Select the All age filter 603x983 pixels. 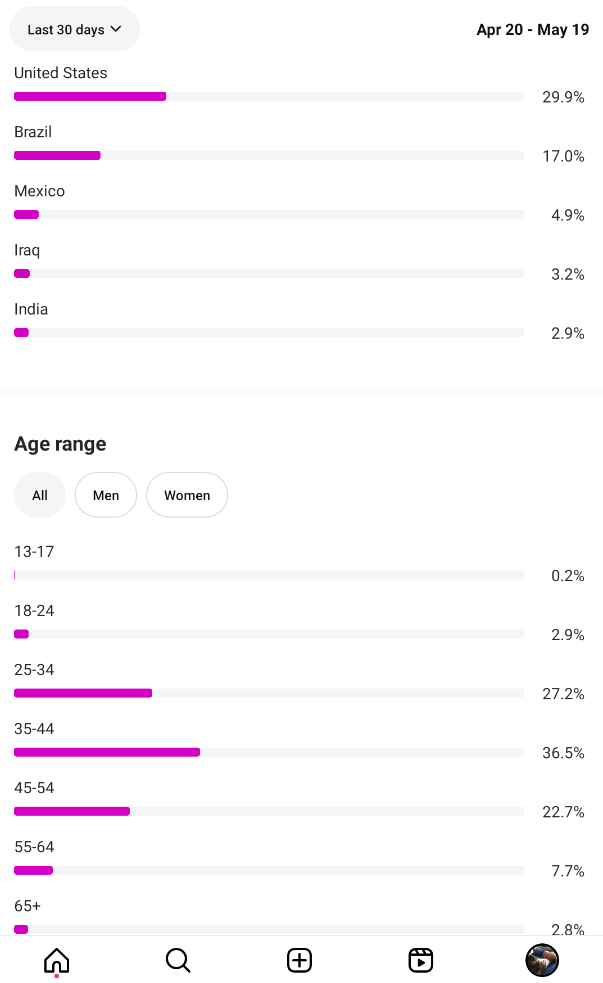(39, 495)
